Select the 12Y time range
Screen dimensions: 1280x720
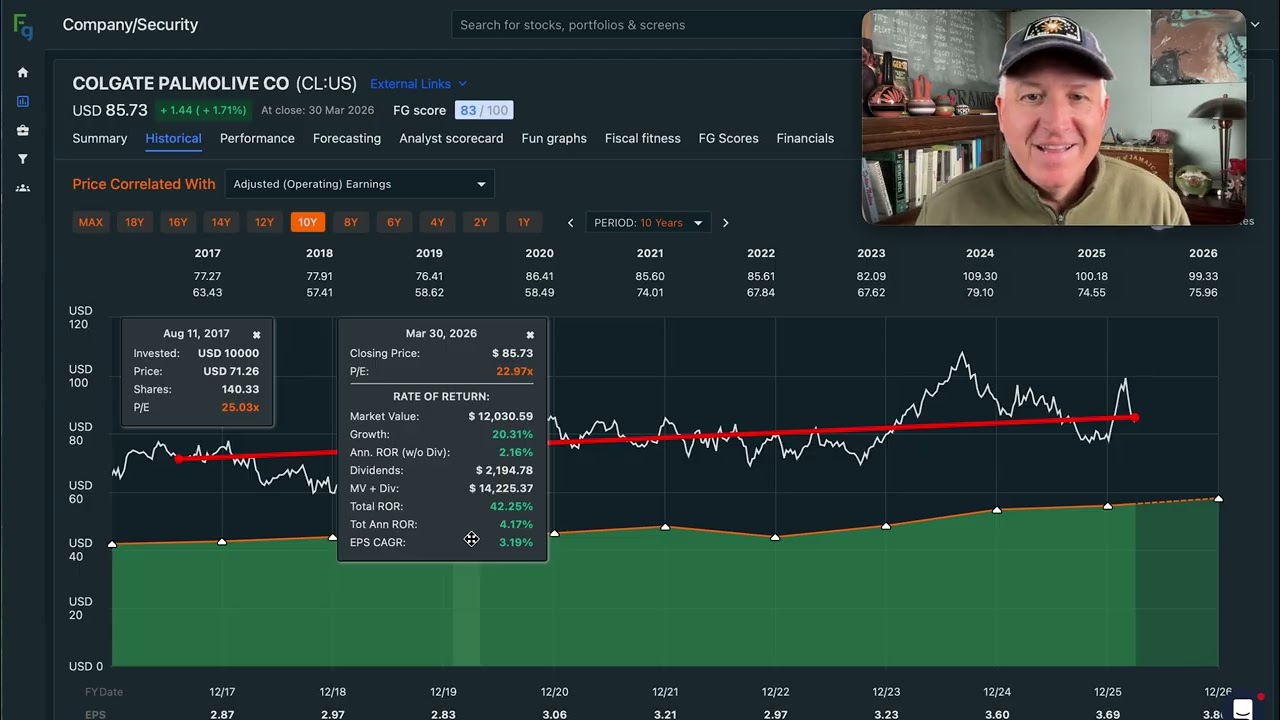click(264, 223)
